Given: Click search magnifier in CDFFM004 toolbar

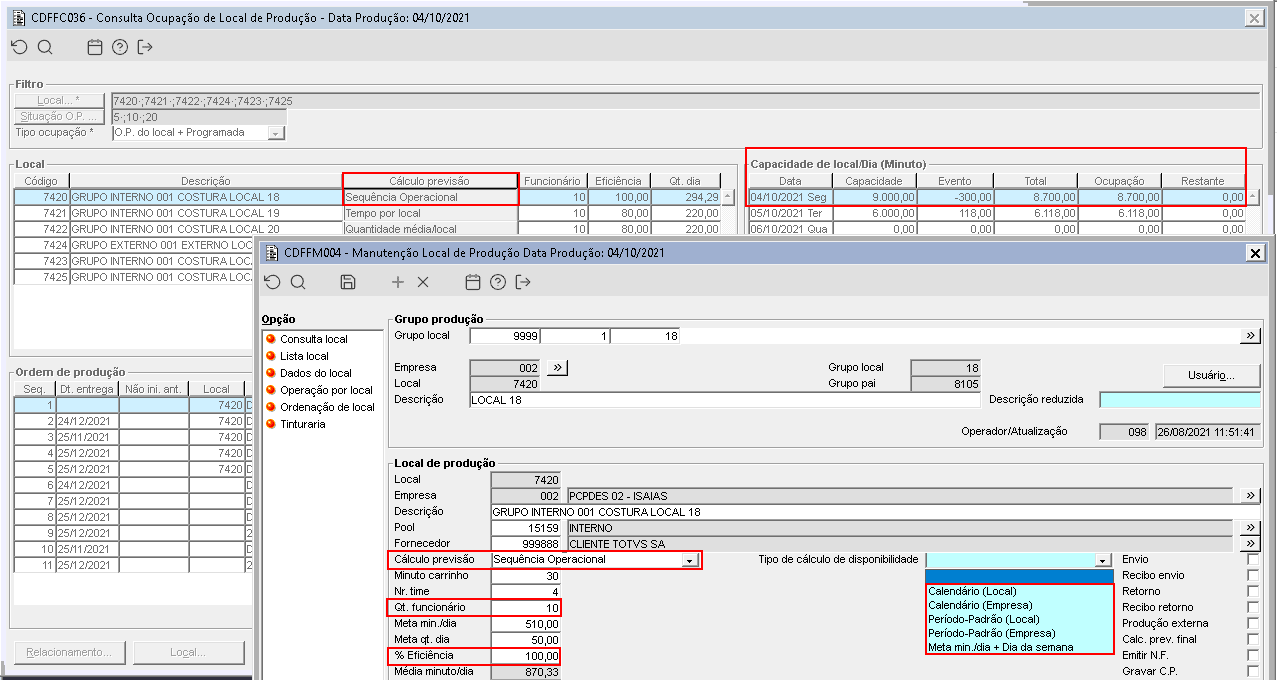Looking at the screenshot, I should coord(298,282).
